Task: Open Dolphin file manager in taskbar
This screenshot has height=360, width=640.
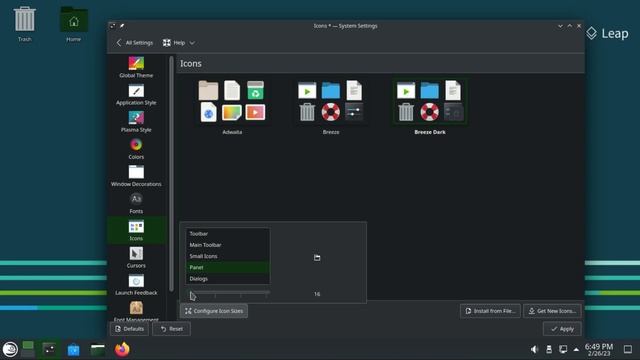Action: pyautogui.click(x=98, y=349)
